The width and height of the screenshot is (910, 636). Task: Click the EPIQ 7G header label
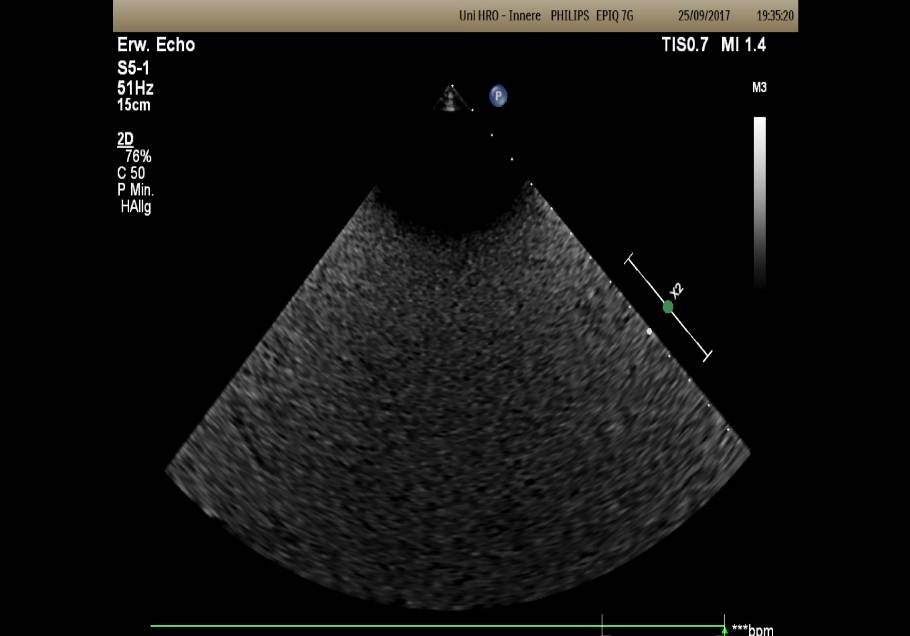click(614, 16)
